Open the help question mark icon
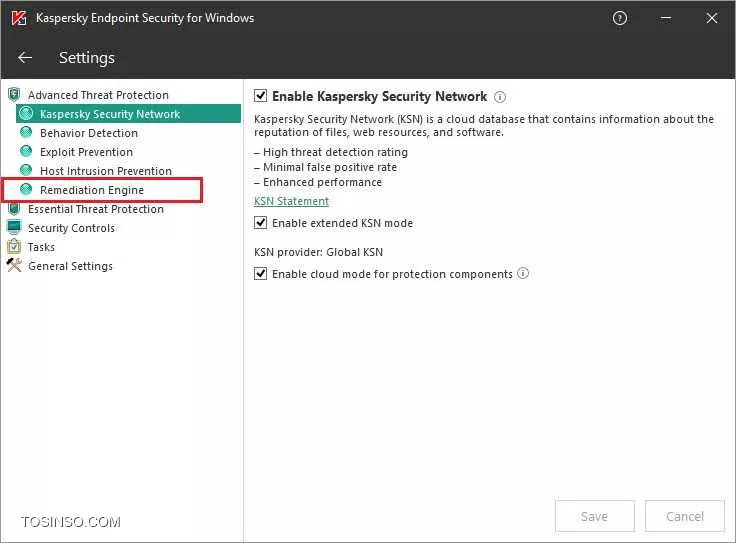This screenshot has width=736, height=543. (x=620, y=18)
